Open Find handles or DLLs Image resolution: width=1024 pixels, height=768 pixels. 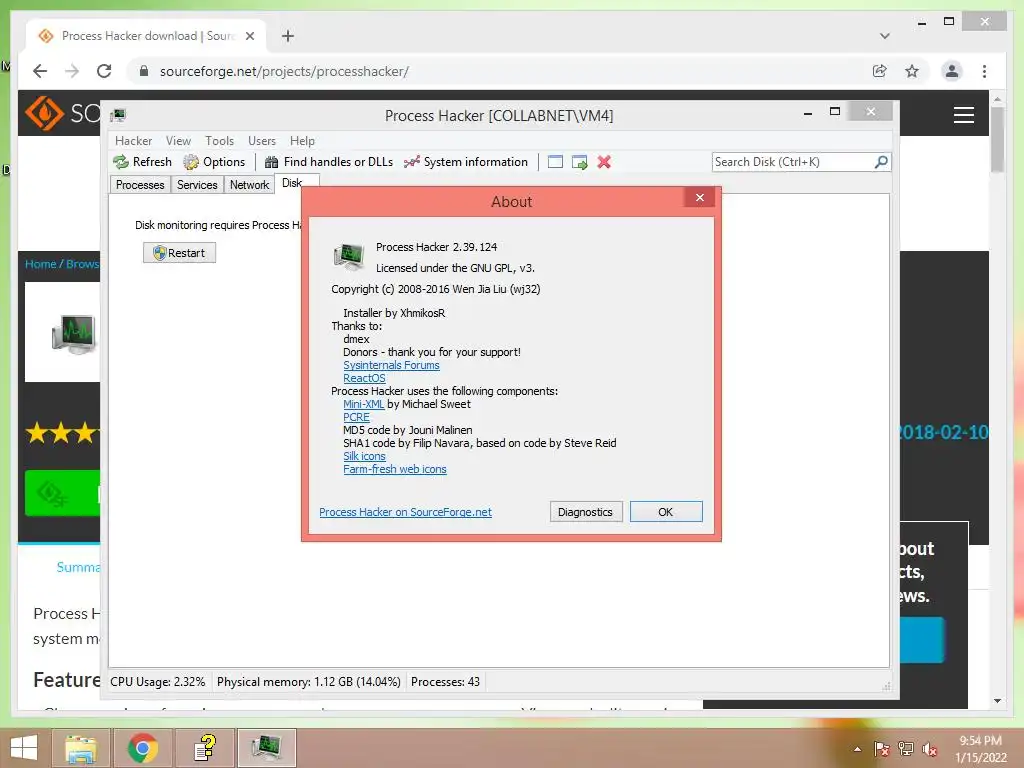click(x=328, y=162)
